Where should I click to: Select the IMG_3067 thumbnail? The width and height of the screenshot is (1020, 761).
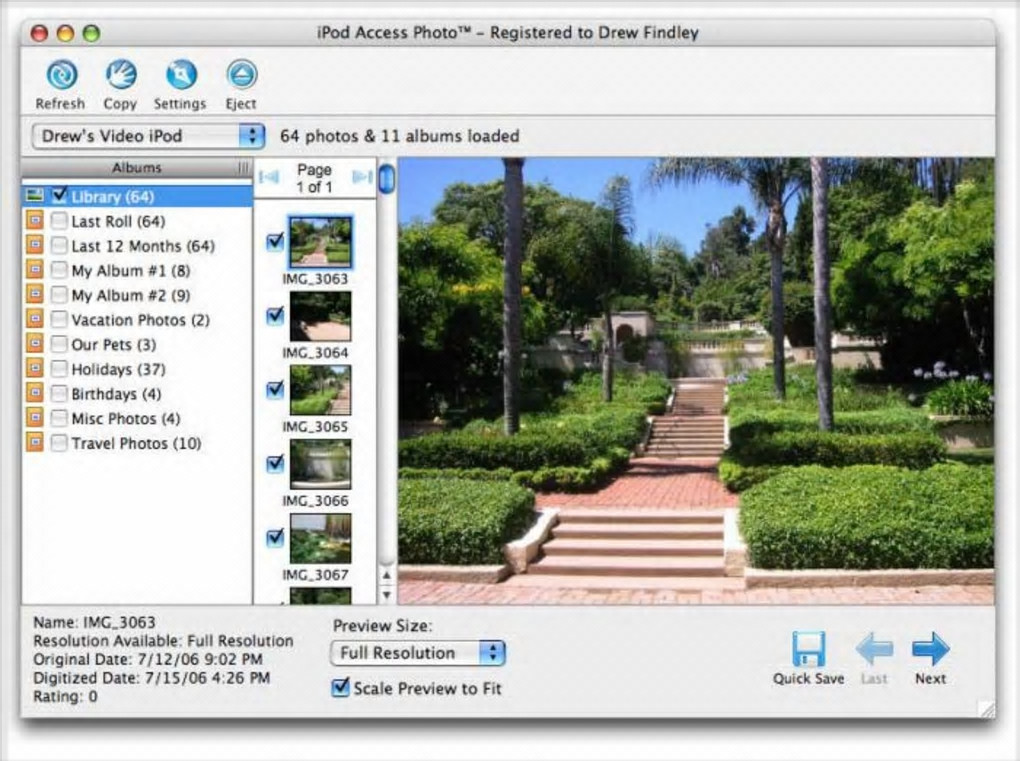tap(320, 538)
